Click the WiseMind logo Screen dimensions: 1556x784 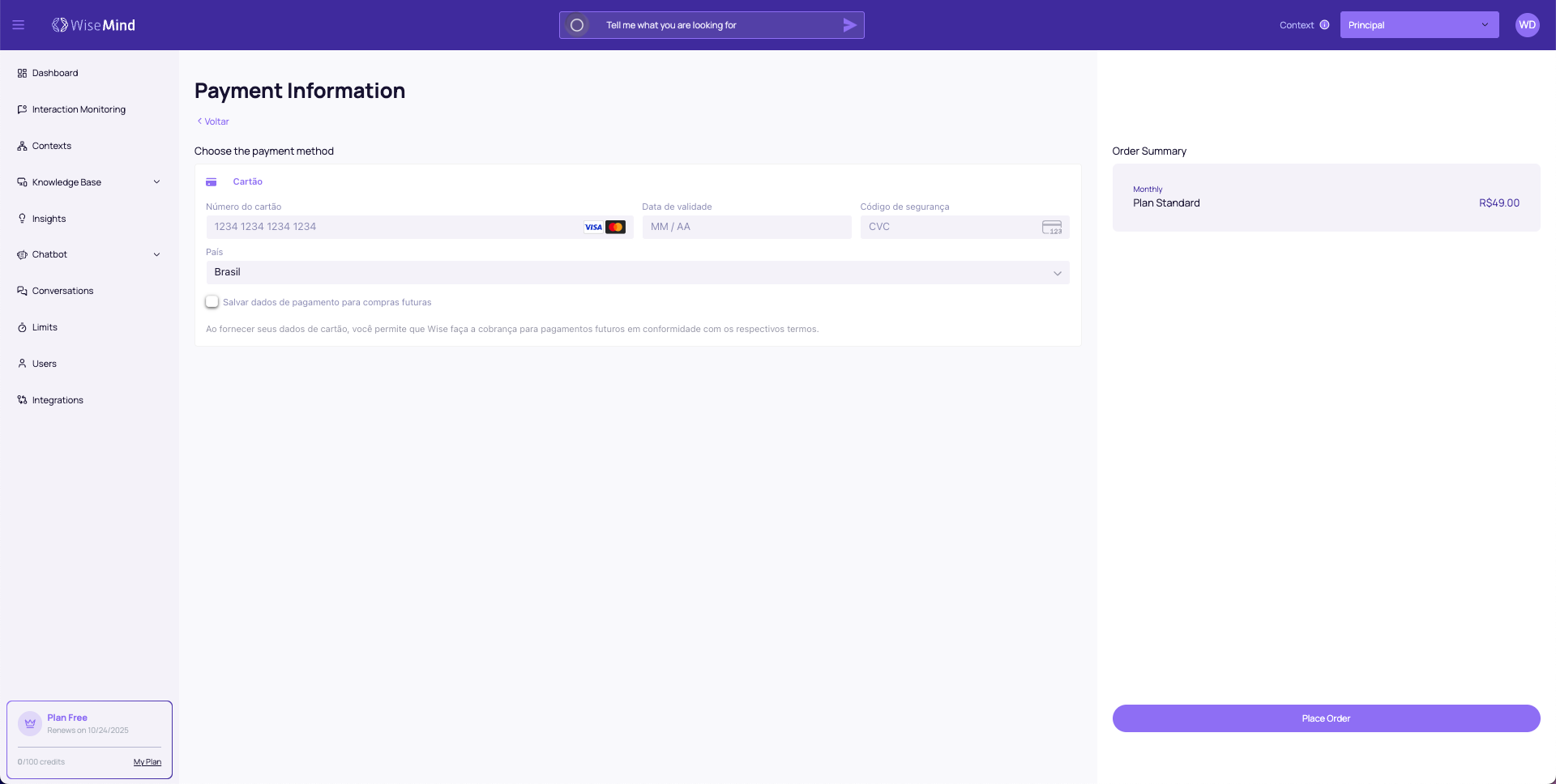[94, 25]
